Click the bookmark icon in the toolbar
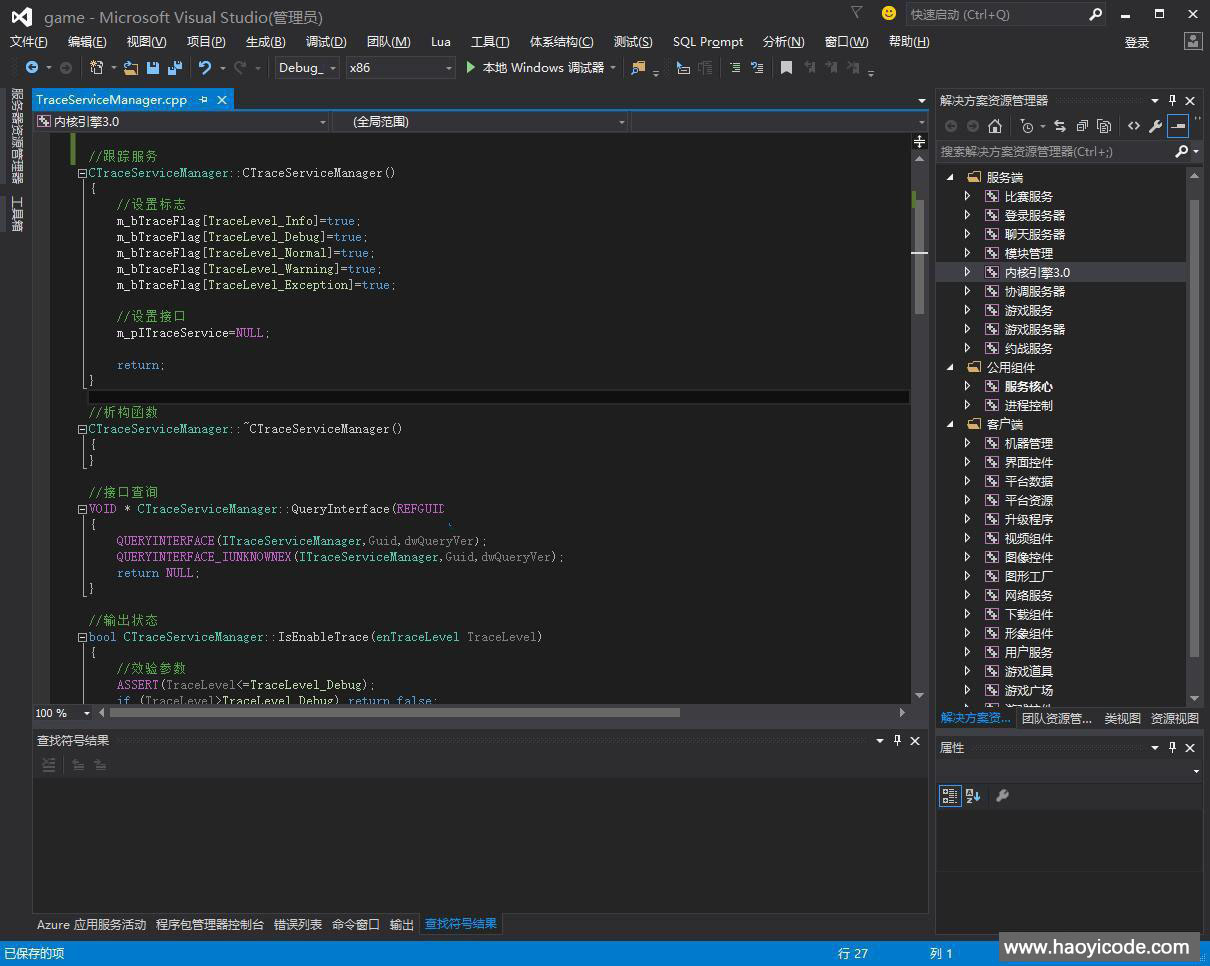 point(786,68)
